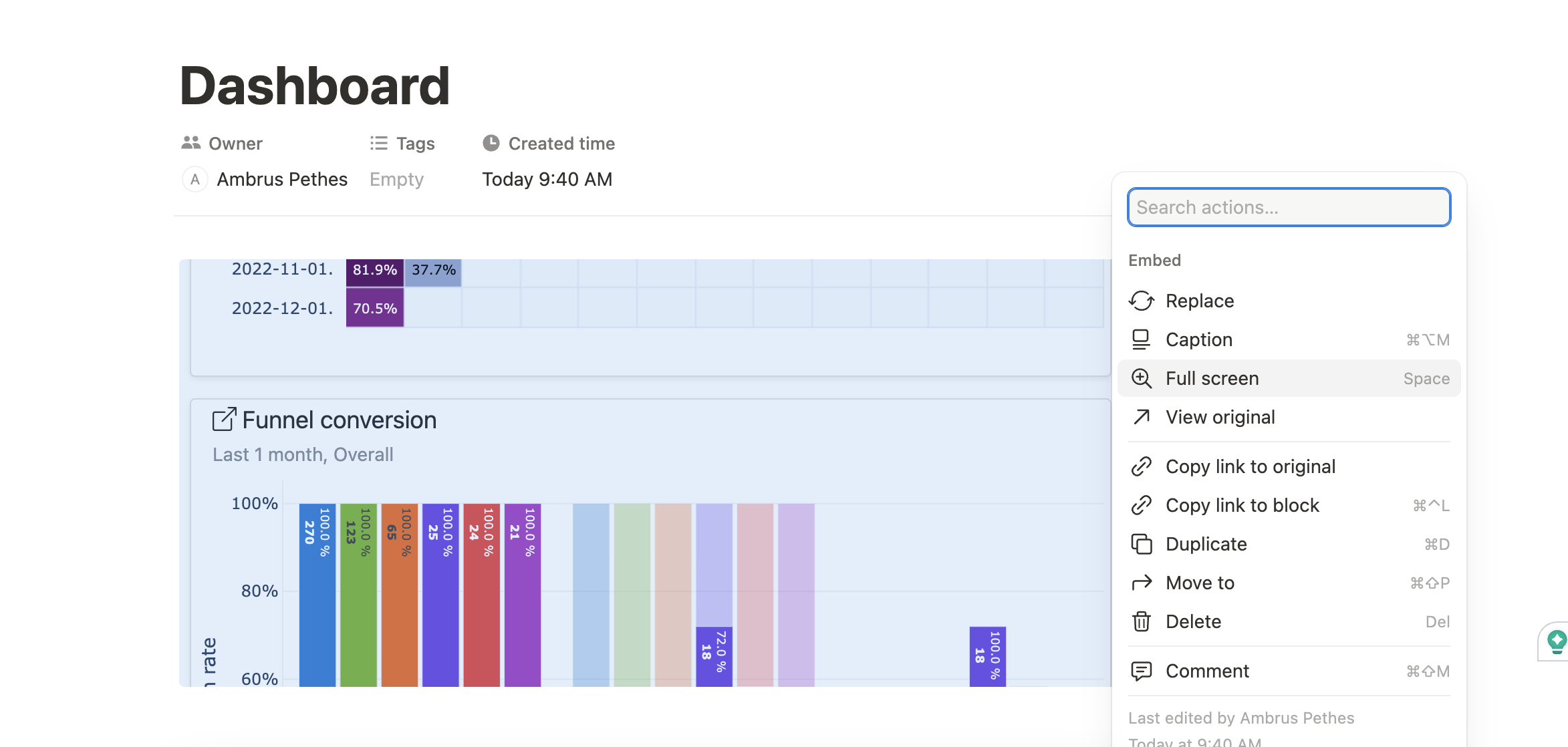Click the Duplicate icon
Viewport: 1568px width, 747px height.
click(x=1142, y=544)
